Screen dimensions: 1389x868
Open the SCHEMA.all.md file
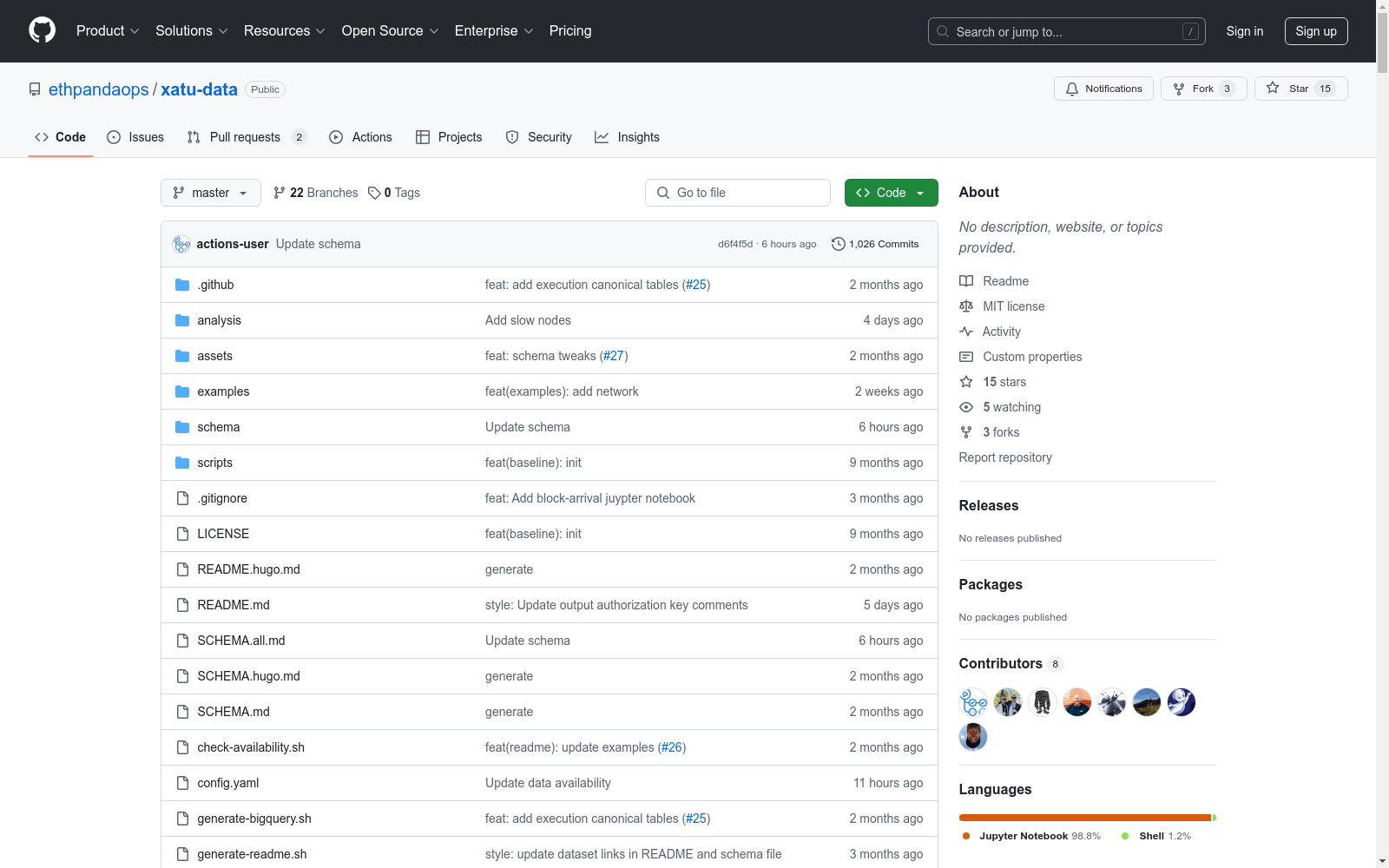click(241, 641)
